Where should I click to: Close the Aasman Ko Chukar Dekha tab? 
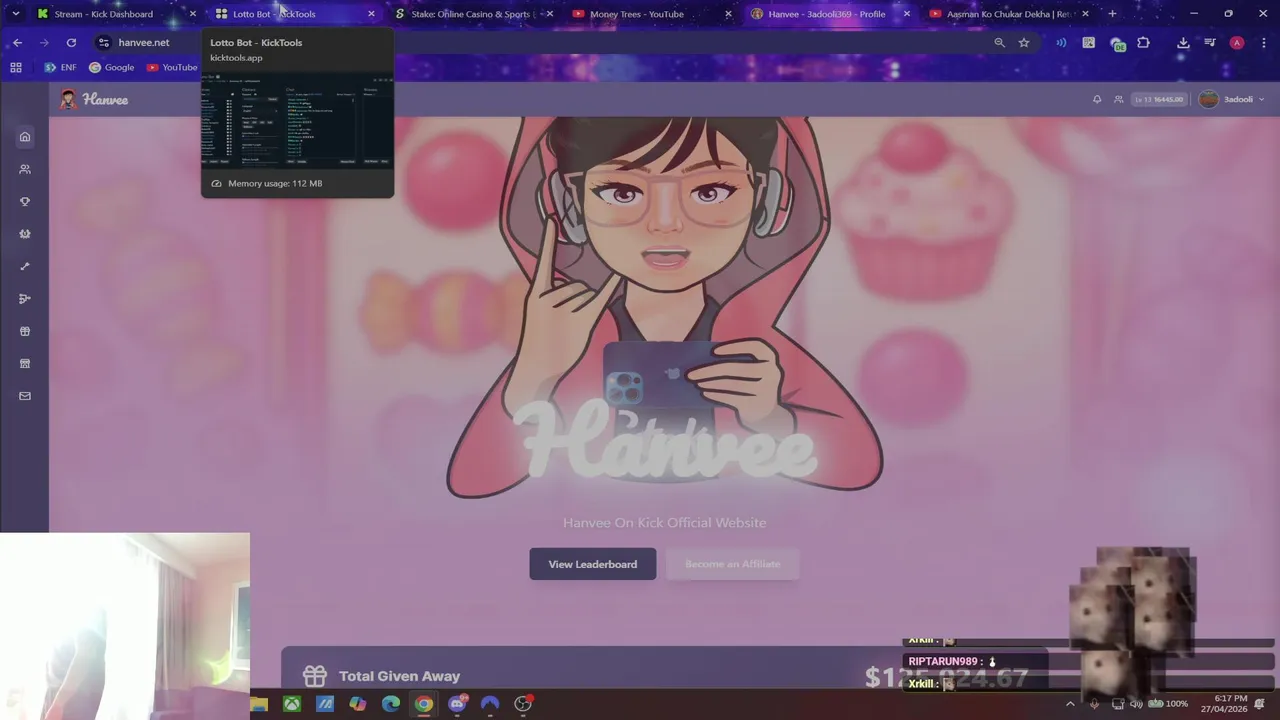(x=1085, y=14)
